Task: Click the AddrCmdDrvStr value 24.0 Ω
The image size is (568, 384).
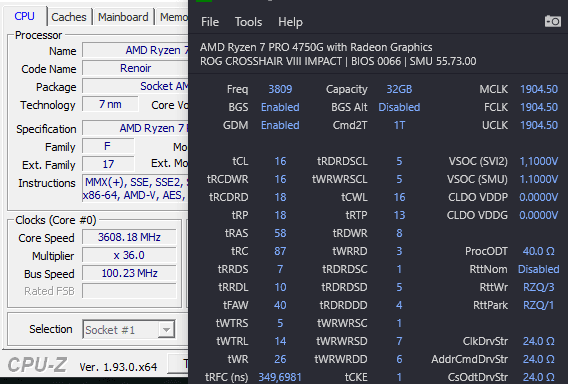Action: coord(539,359)
